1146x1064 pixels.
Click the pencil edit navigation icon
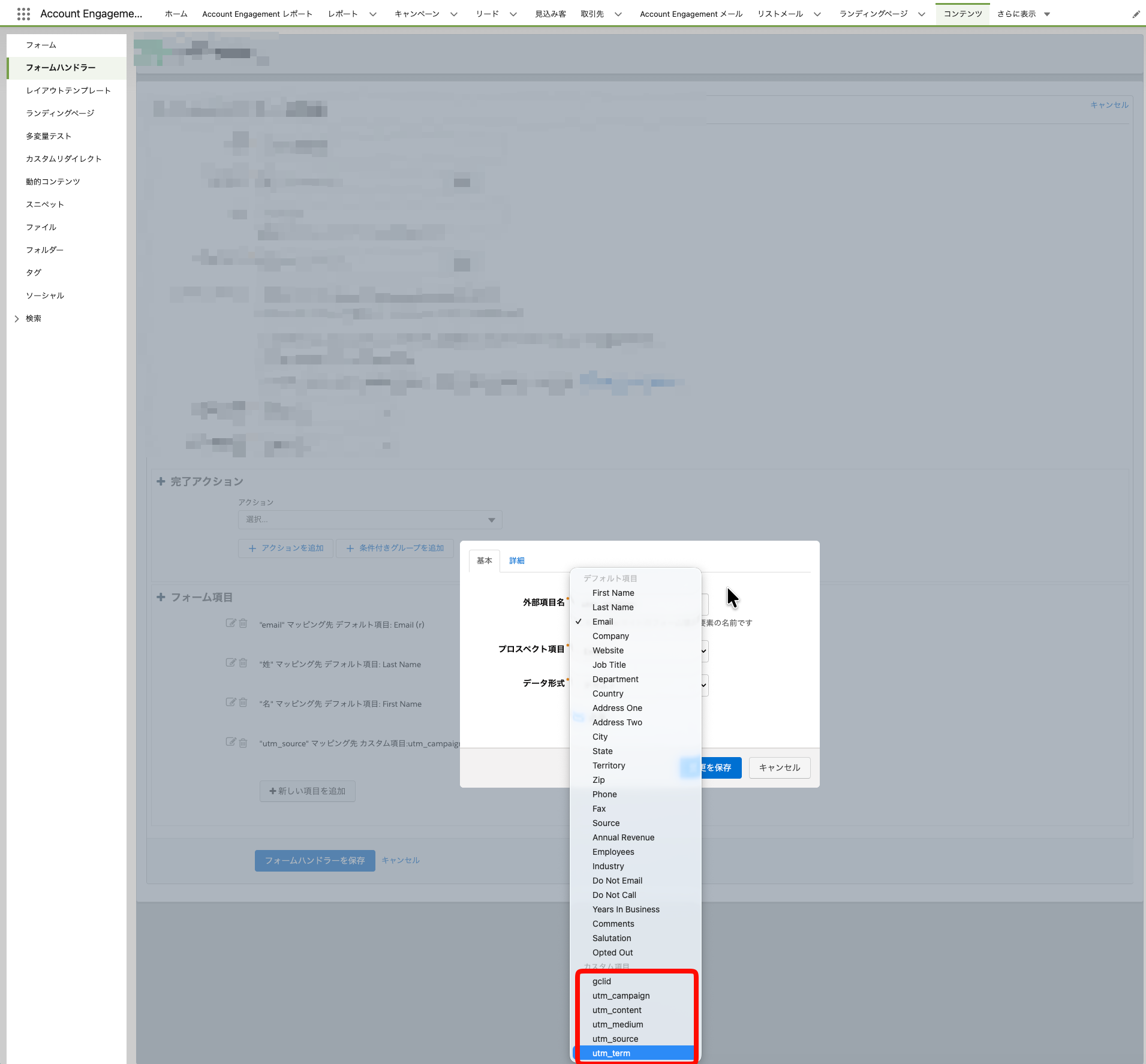click(1136, 14)
